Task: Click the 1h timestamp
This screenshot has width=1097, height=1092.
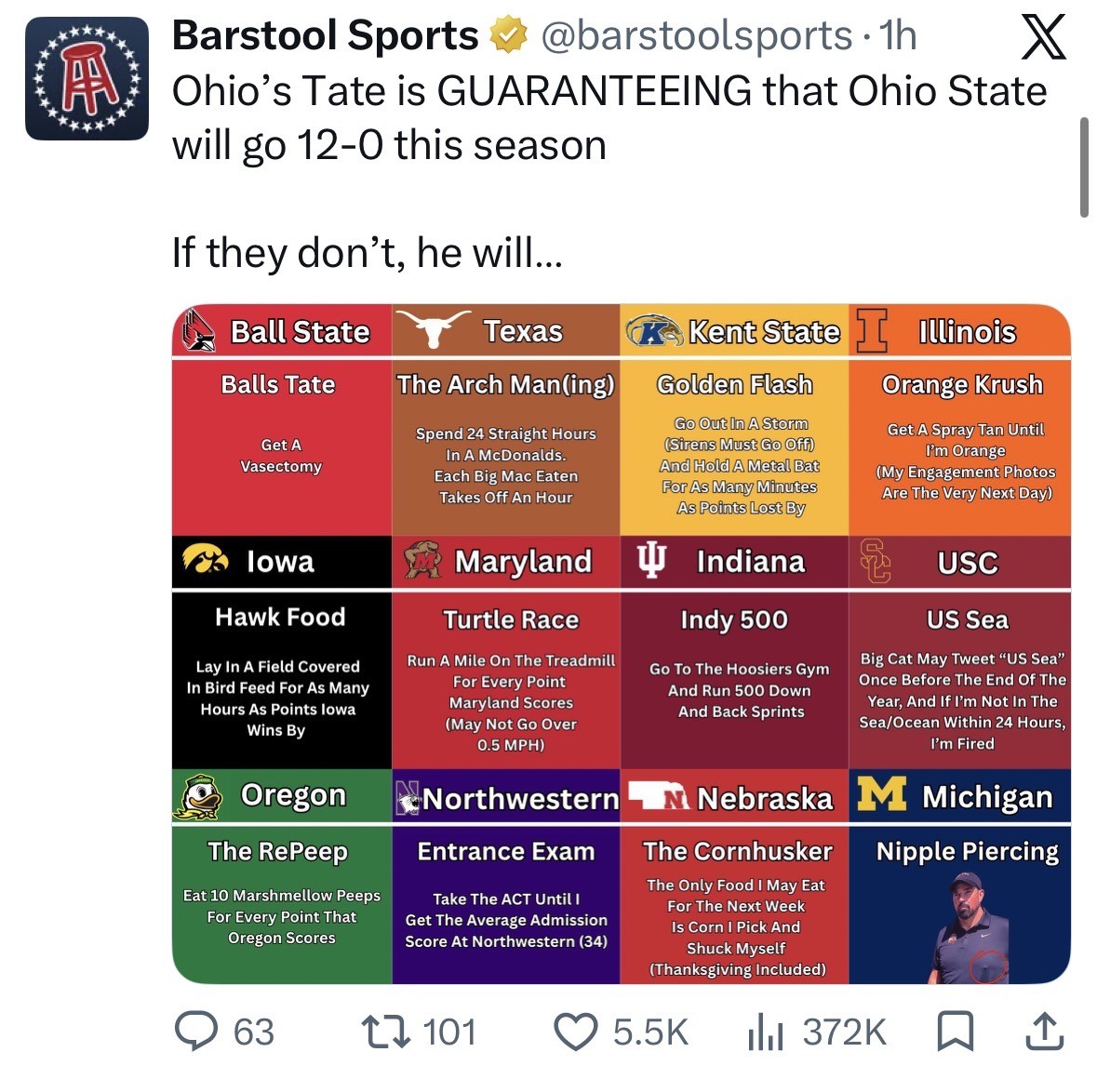Action: (898, 35)
